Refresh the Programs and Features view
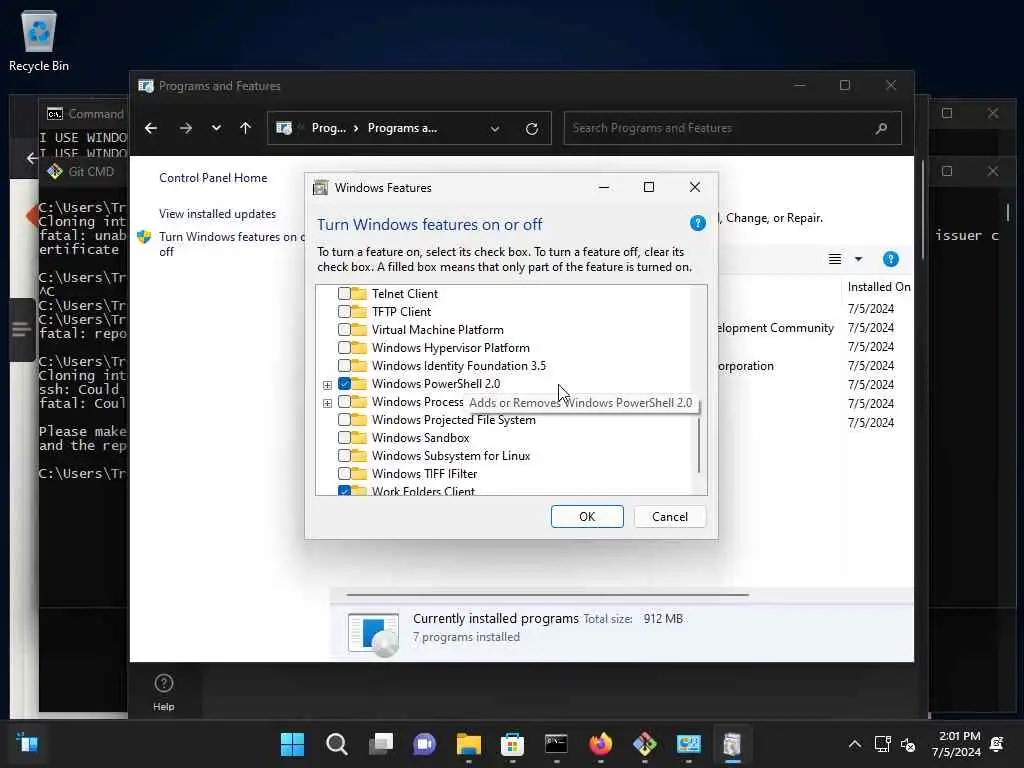The width and height of the screenshot is (1024, 768). [x=532, y=129]
